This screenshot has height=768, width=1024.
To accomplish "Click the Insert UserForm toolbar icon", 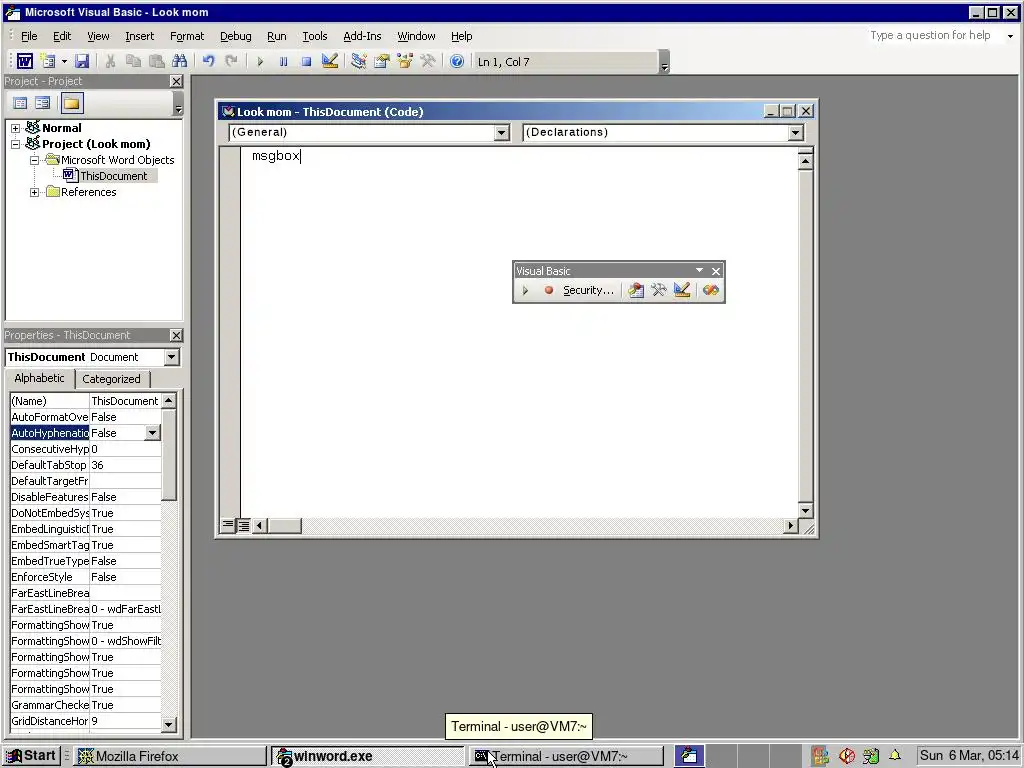I will click(48, 61).
